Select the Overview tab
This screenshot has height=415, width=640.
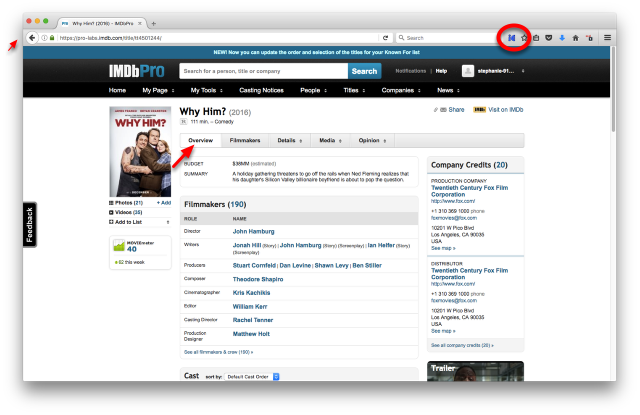coord(200,140)
